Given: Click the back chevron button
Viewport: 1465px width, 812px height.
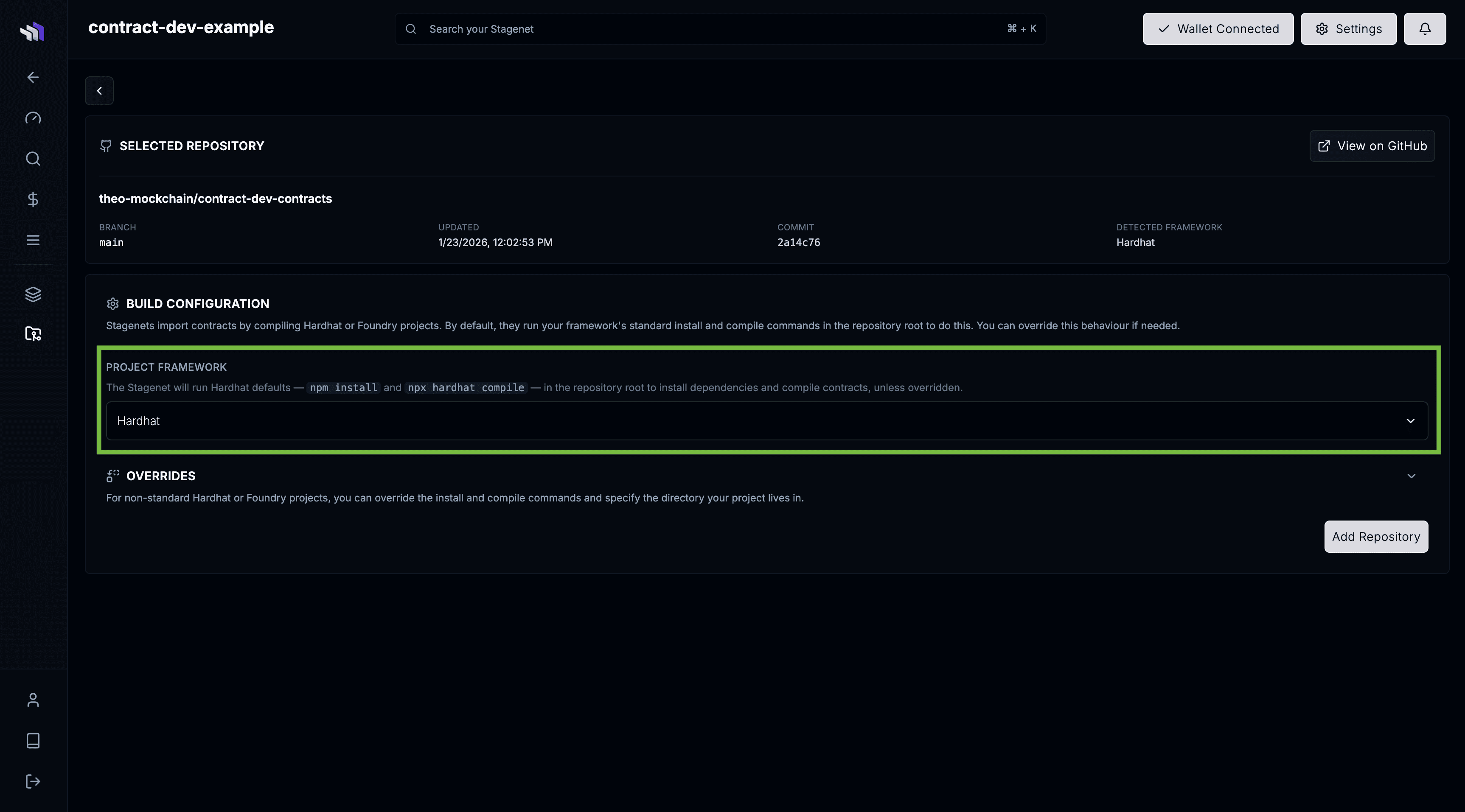Looking at the screenshot, I should tap(100, 91).
